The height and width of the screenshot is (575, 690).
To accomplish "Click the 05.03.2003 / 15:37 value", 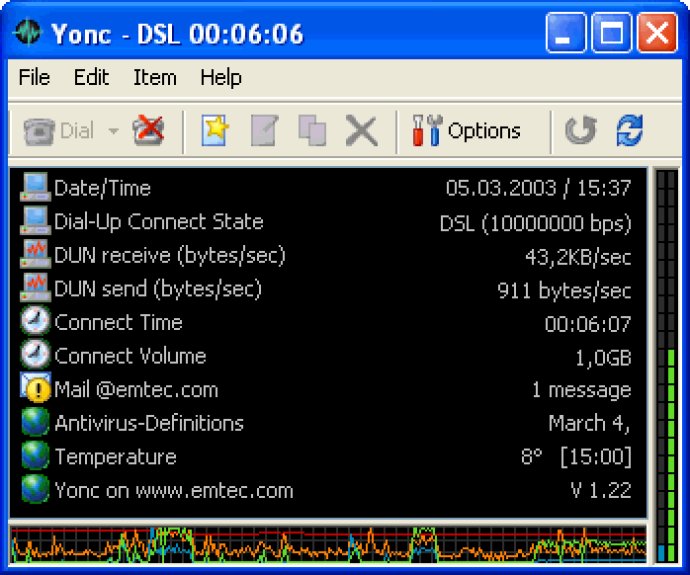I will pyautogui.click(x=538, y=188).
